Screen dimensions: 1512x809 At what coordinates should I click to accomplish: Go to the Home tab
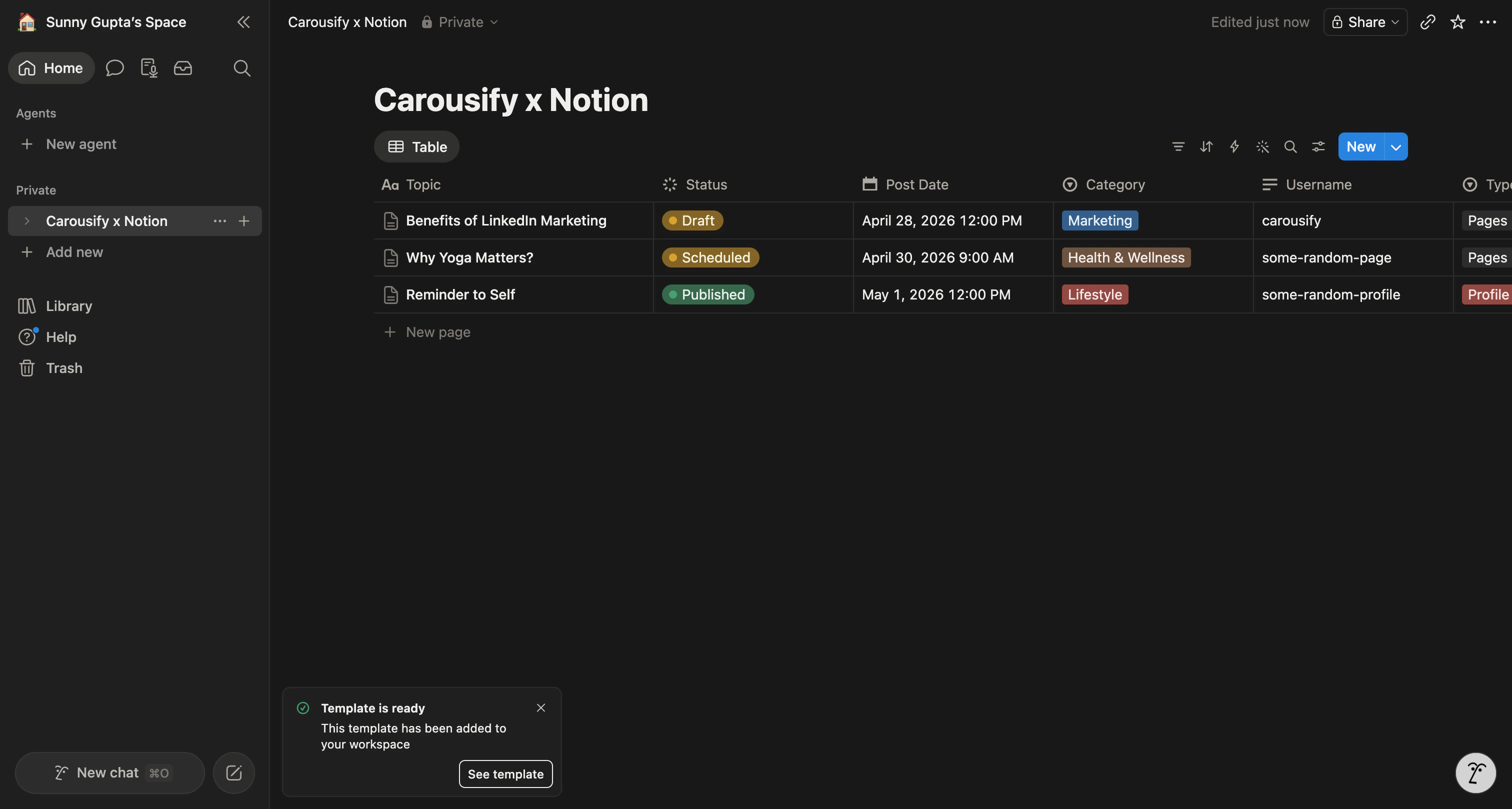51,68
